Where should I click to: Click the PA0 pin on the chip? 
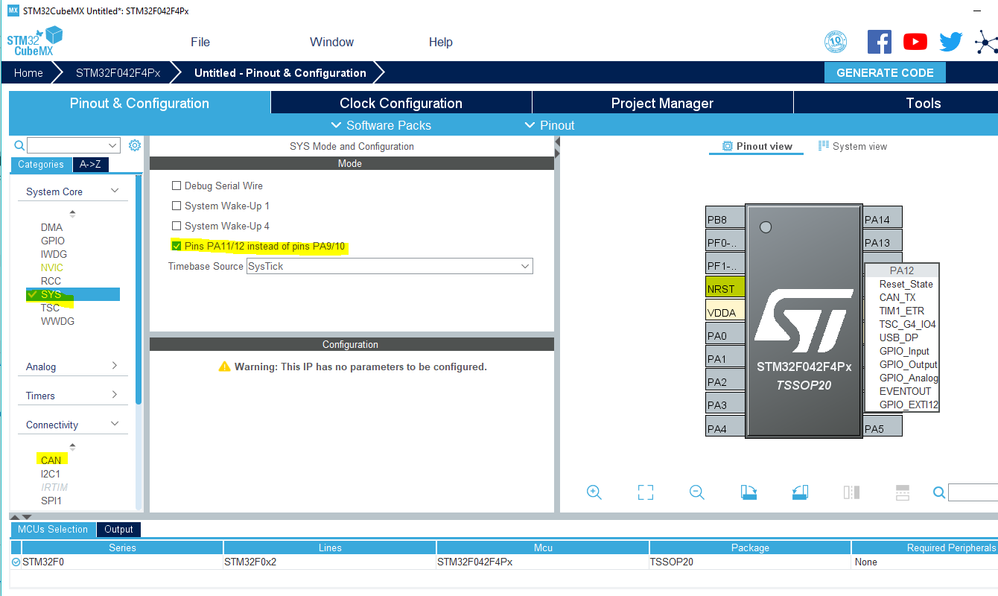point(725,335)
